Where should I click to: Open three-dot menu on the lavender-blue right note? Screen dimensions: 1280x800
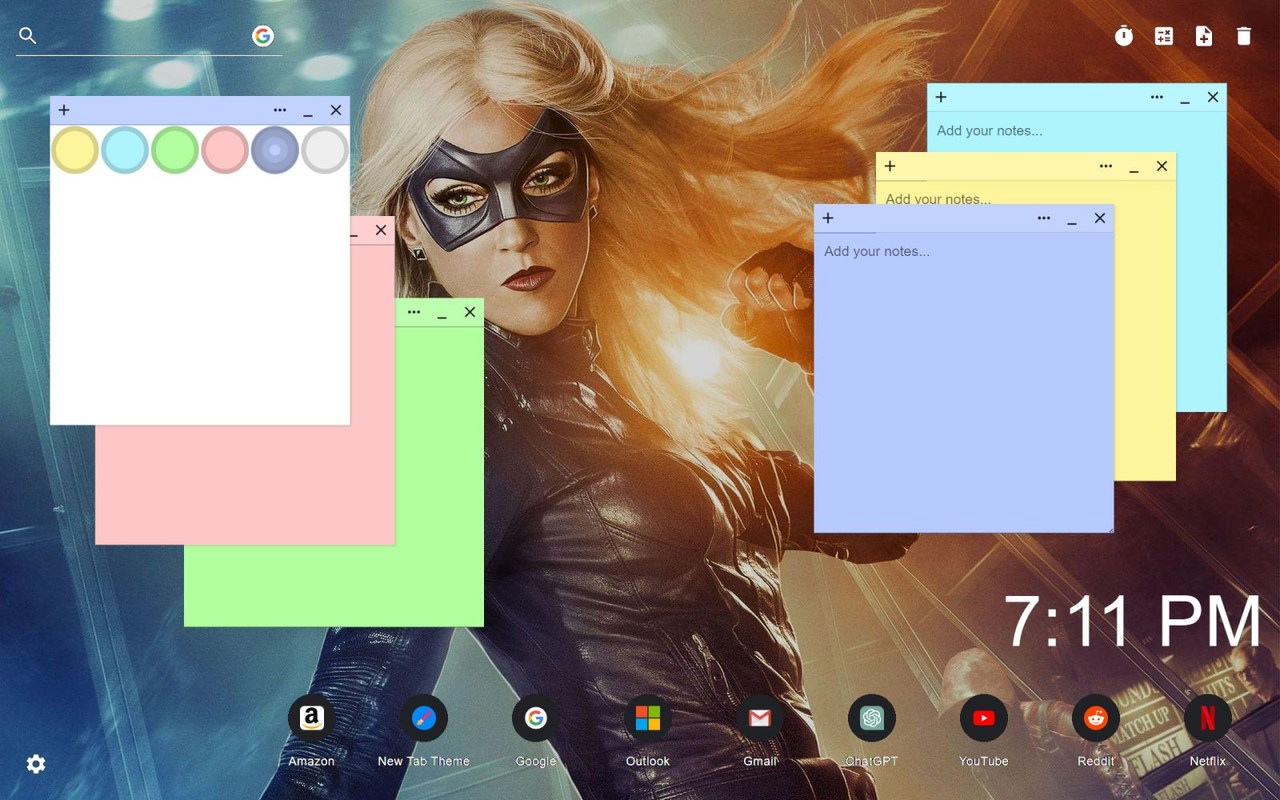[1044, 218]
